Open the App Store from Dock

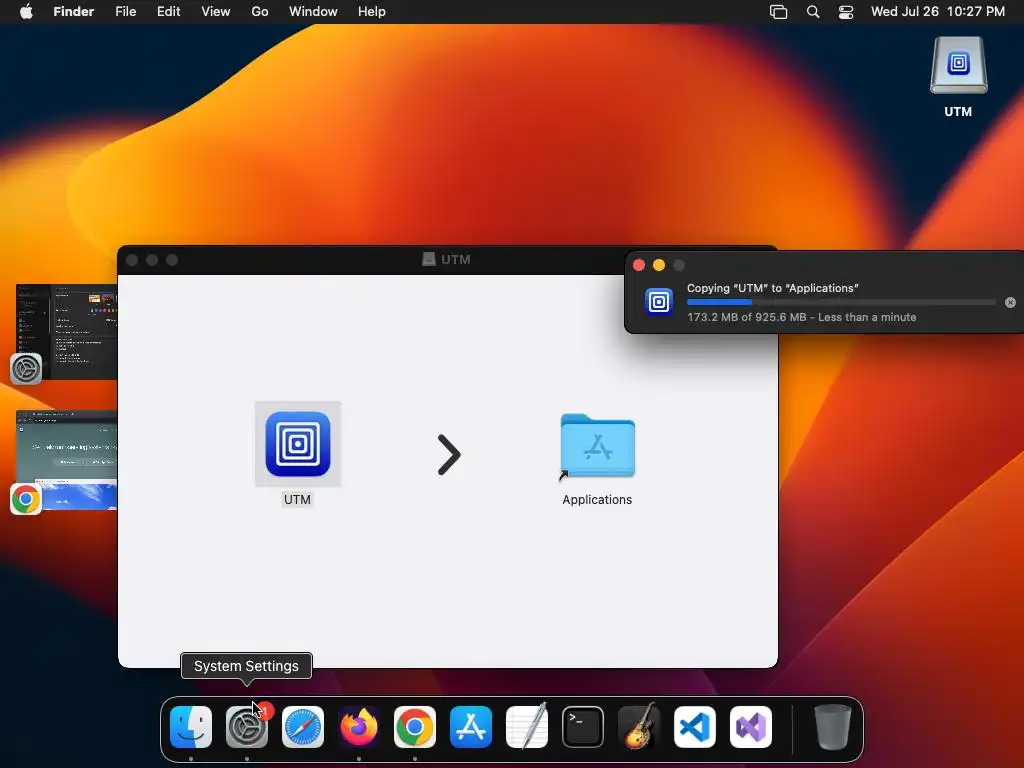pyautogui.click(x=471, y=727)
